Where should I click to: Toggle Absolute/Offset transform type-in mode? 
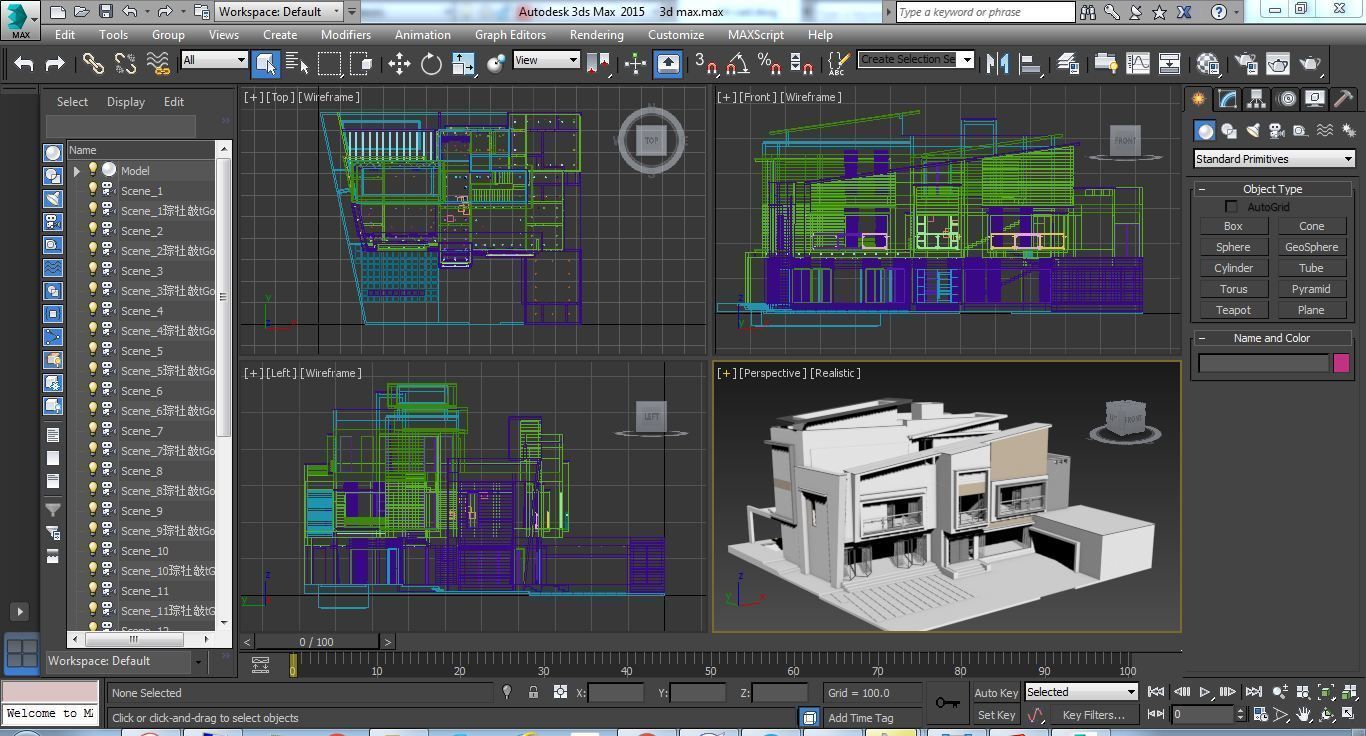coord(560,692)
